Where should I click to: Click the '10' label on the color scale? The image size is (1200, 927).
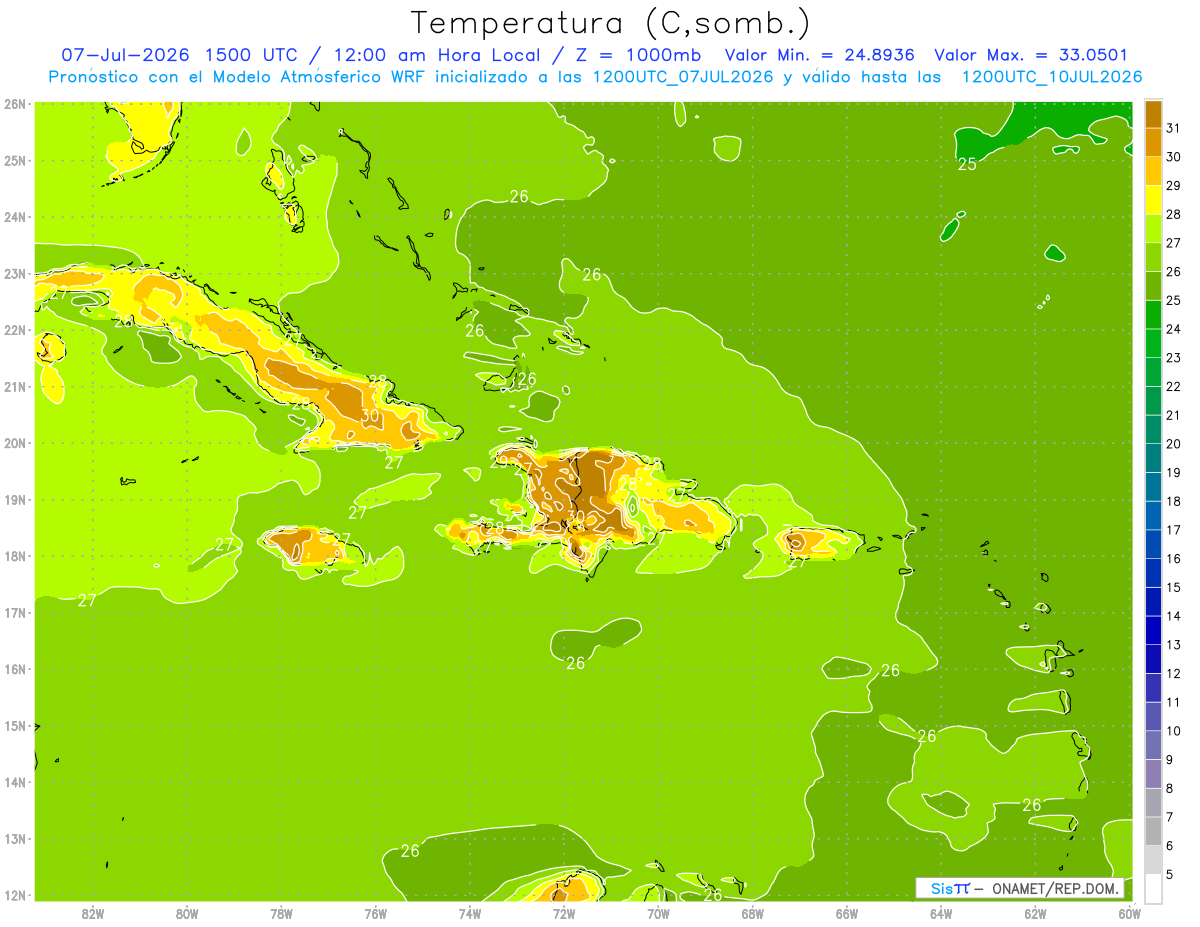click(x=1172, y=731)
